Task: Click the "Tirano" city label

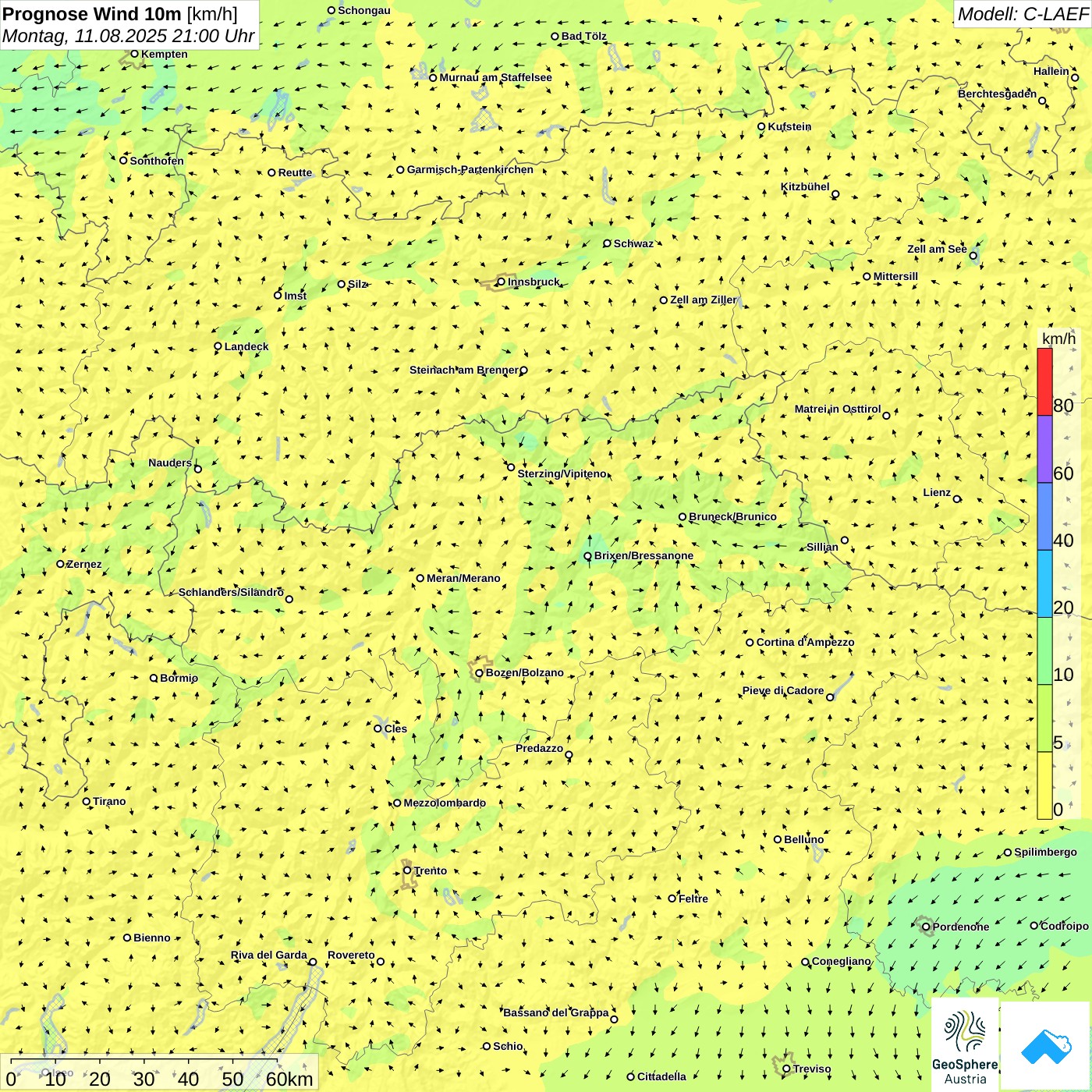Action: click(x=109, y=801)
